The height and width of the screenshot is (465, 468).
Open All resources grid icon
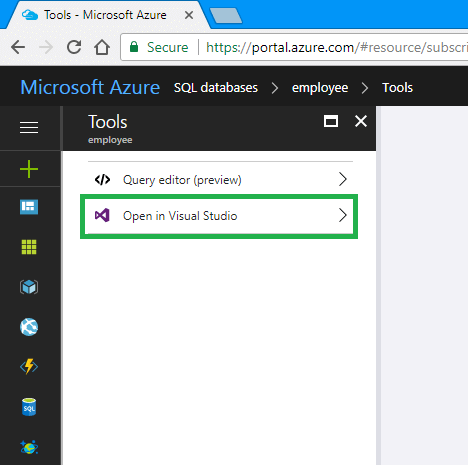click(x=29, y=247)
